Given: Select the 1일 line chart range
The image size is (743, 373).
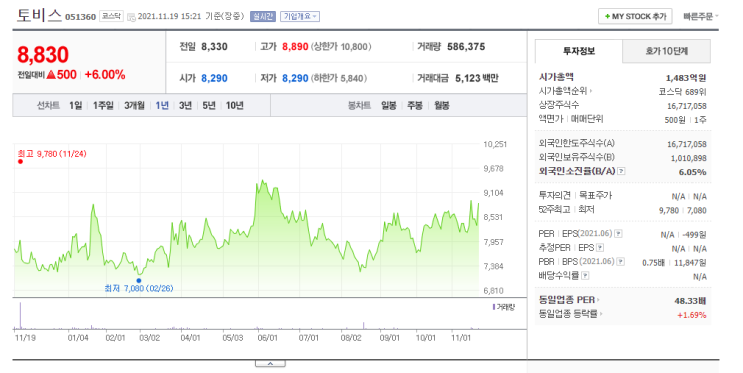Looking at the screenshot, I should (75, 105).
